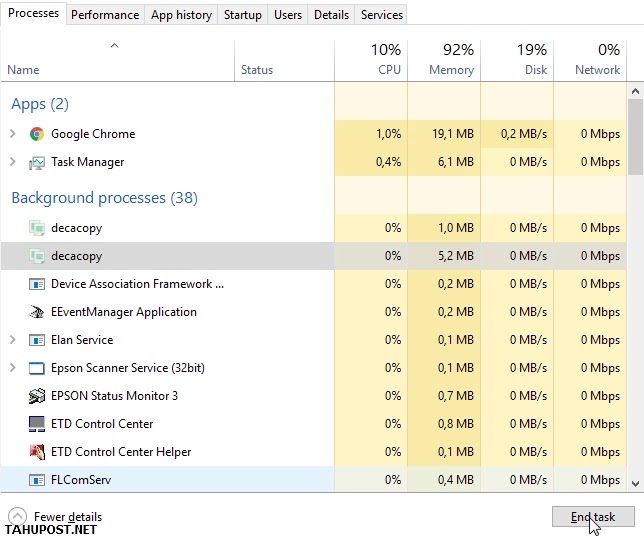Image resolution: width=644 pixels, height=541 pixels.
Task: Click the vertical scrollbar thumb
Action: (635, 137)
